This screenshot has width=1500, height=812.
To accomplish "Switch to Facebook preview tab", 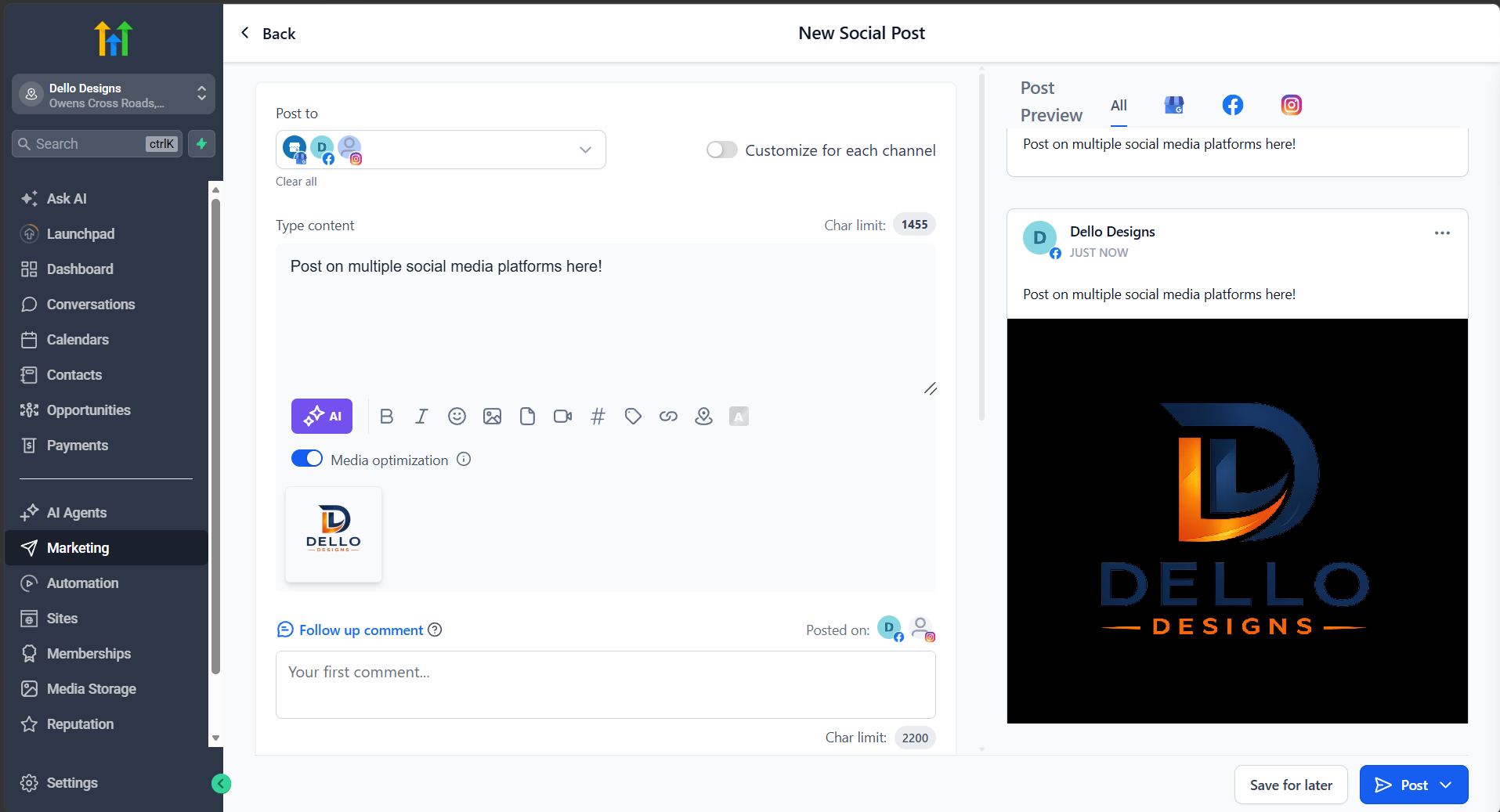I will [1232, 105].
